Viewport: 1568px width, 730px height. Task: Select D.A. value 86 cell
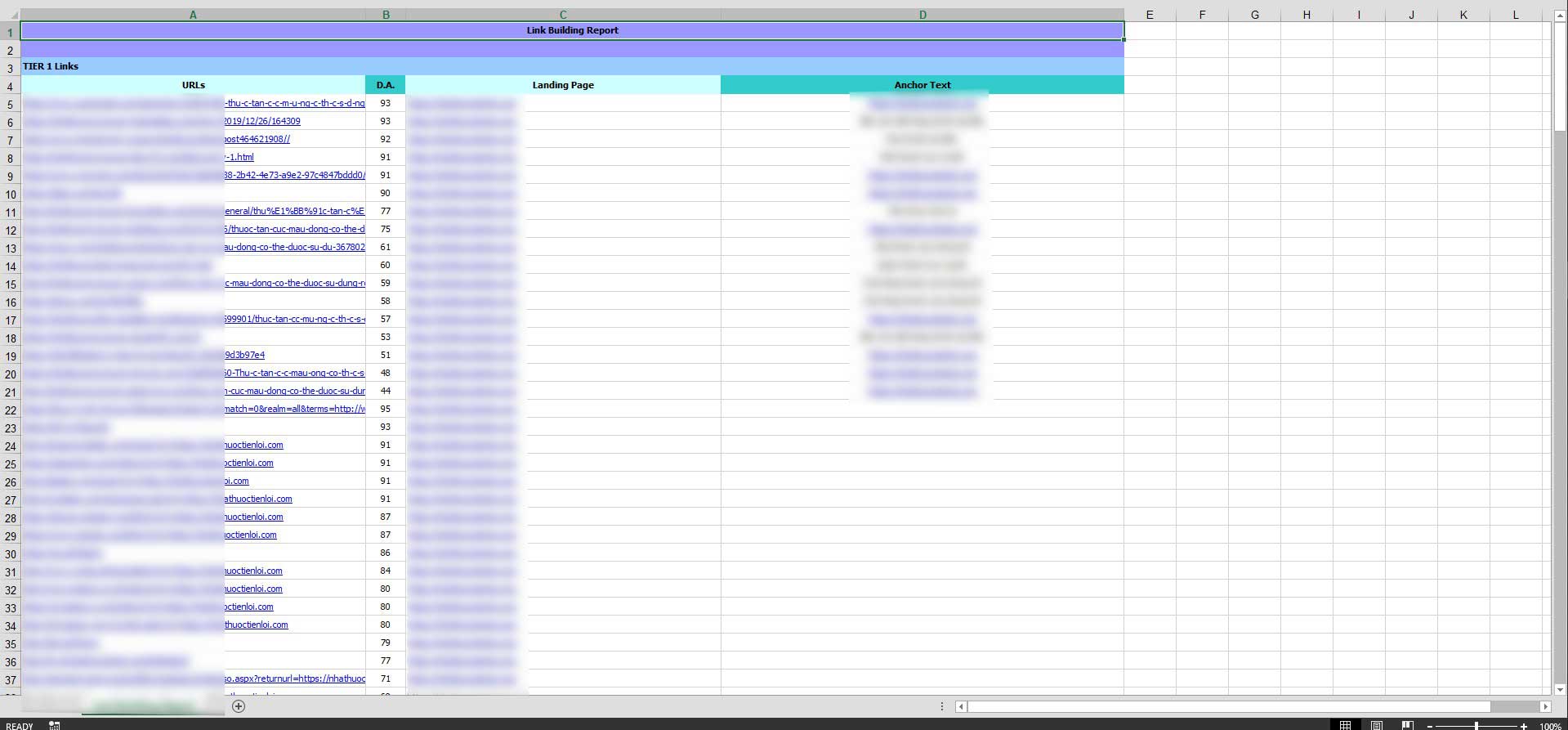click(x=386, y=553)
